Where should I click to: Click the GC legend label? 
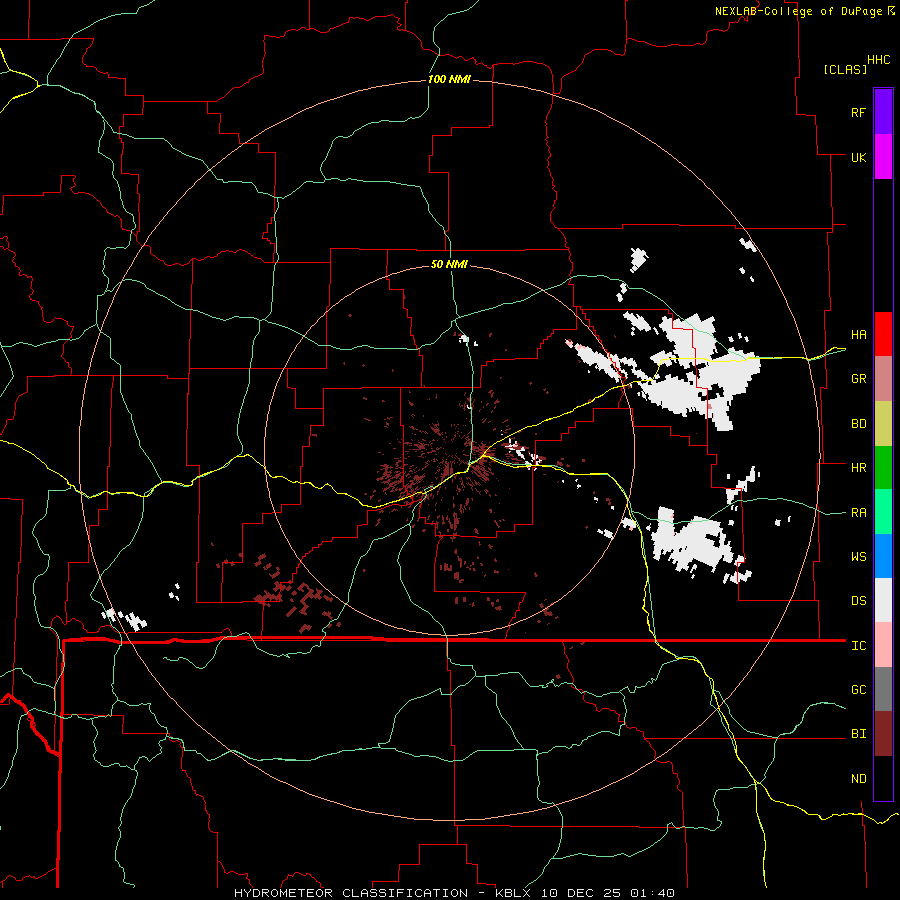pyautogui.click(x=858, y=689)
